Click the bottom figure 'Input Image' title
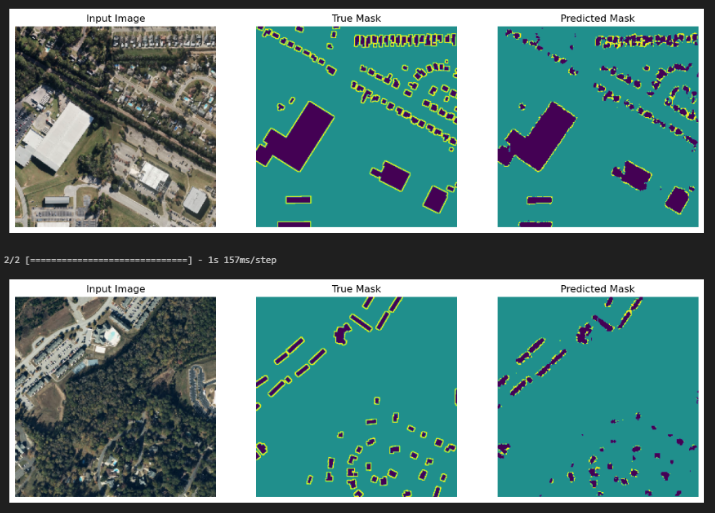The height and width of the screenshot is (513, 715). point(116,289)
